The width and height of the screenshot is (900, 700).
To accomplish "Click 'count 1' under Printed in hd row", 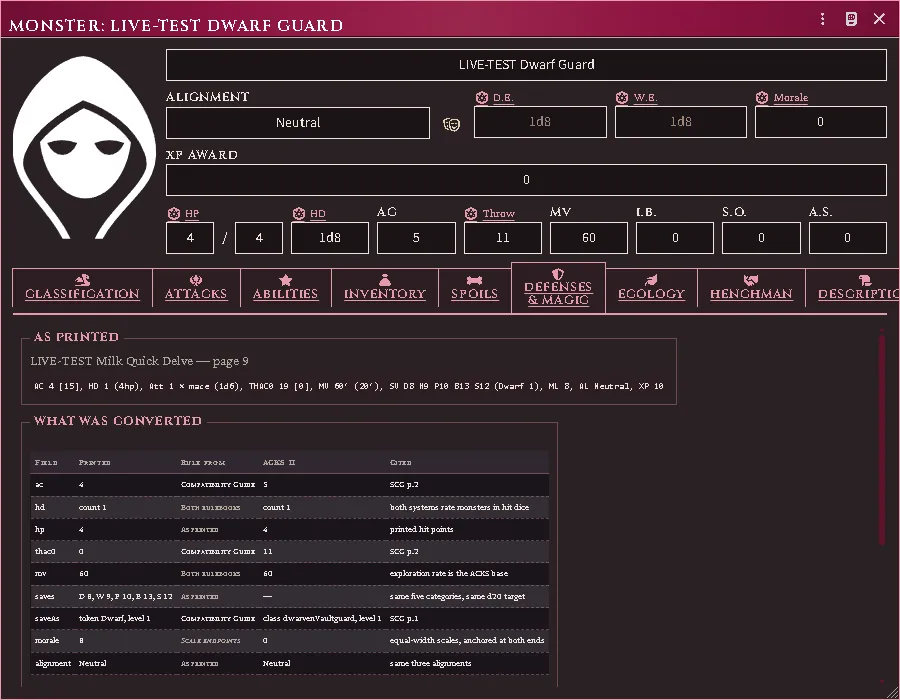I will tap(92, 507).
